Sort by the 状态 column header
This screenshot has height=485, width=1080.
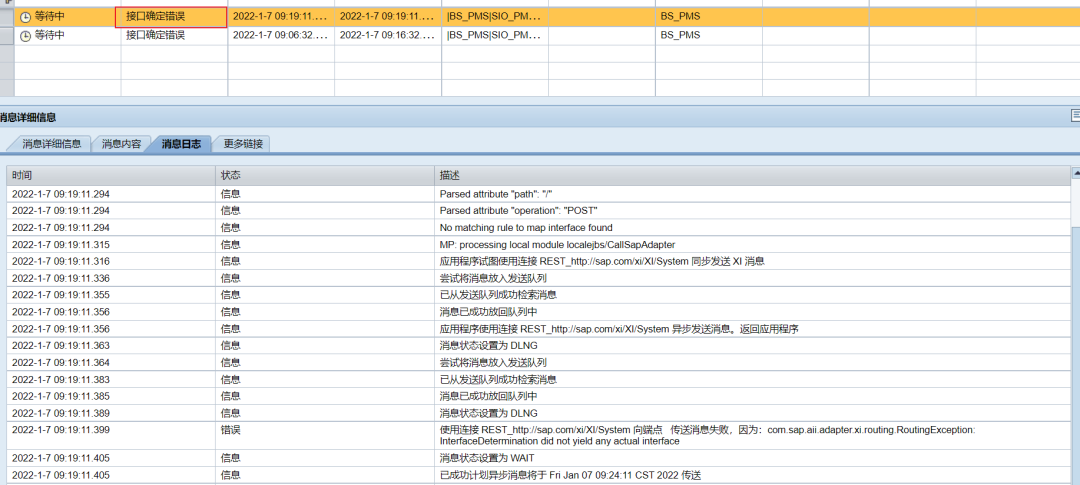325,176
